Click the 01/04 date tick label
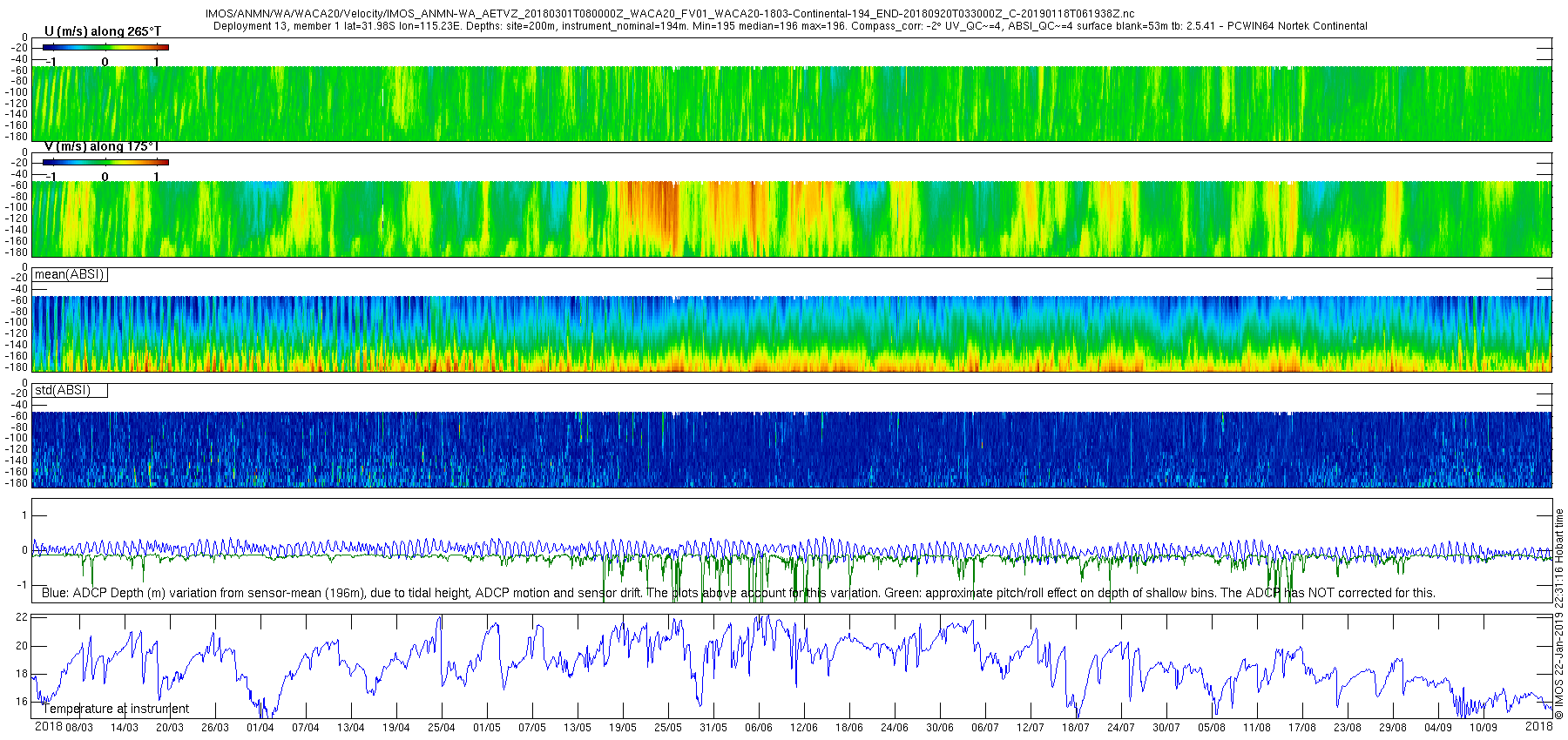1568x740 pixels. pyautogui.click(x=260, y=728)
